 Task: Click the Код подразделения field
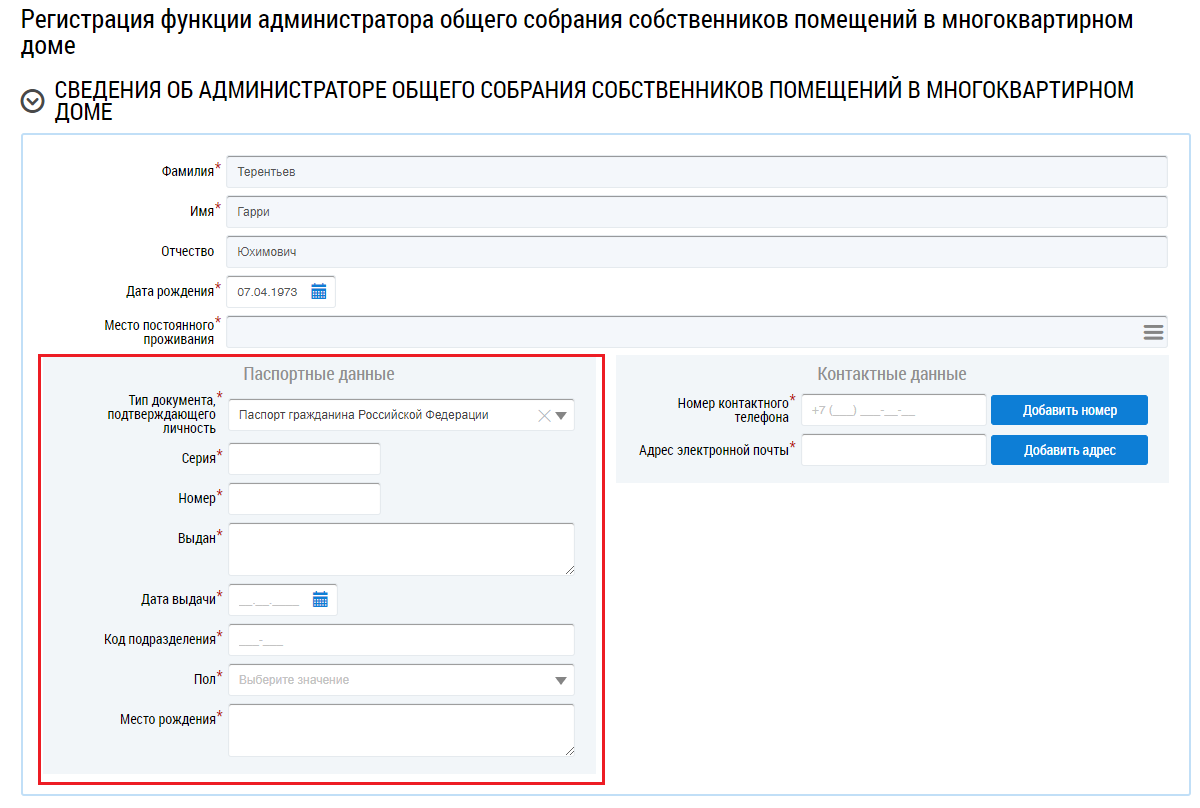(401, 640)
